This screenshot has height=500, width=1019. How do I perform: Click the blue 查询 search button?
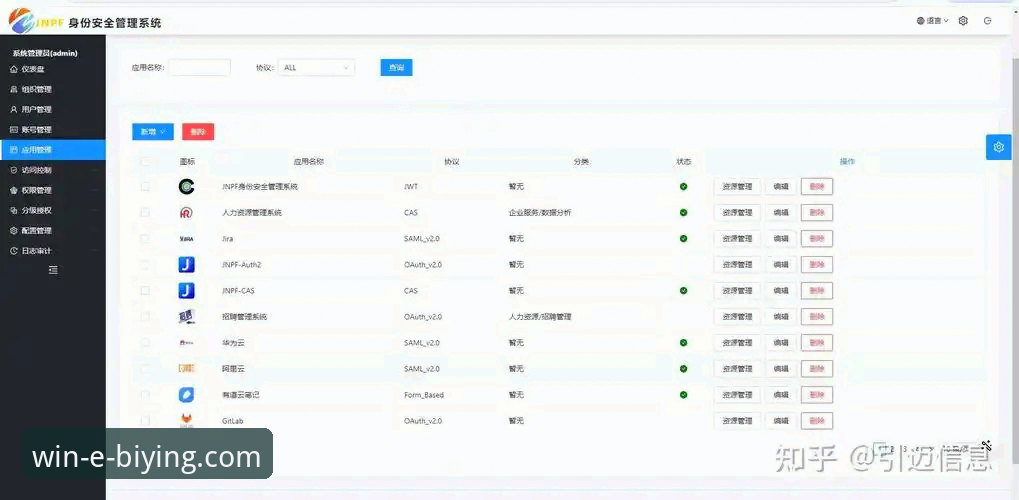pyautogui.click(x=396, y=68)
